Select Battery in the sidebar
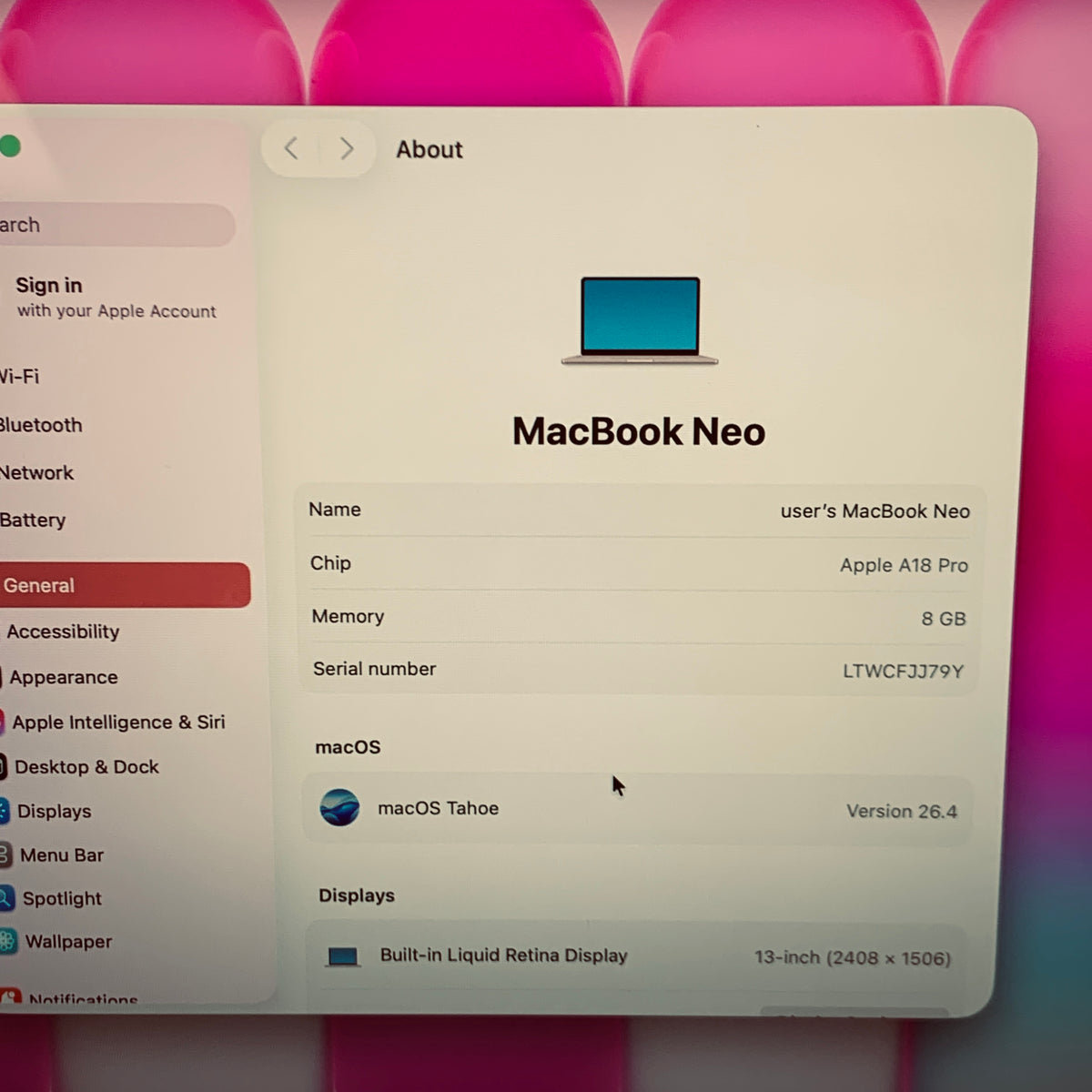 coord(33,520)
